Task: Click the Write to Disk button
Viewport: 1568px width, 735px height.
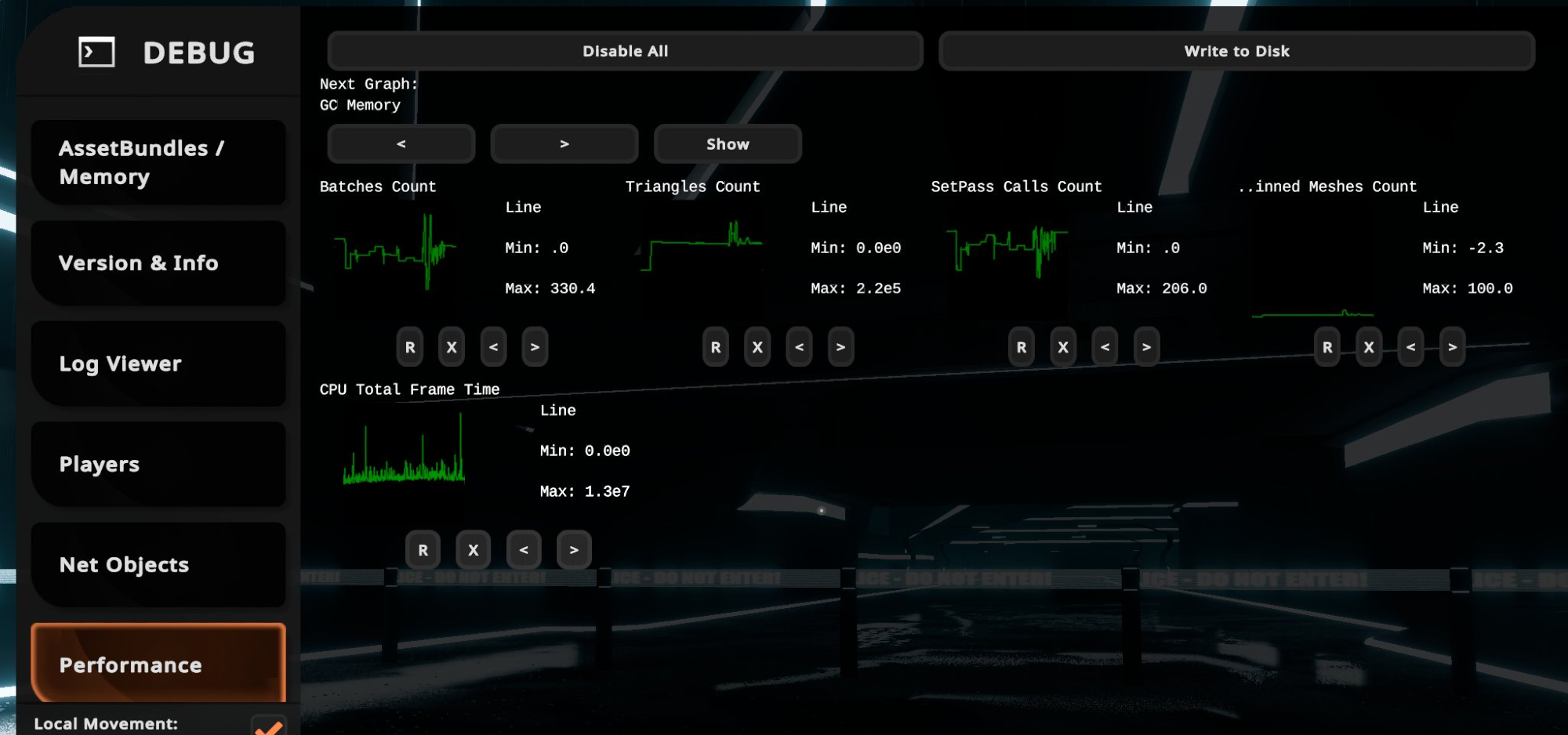Action: [1236, 52]
